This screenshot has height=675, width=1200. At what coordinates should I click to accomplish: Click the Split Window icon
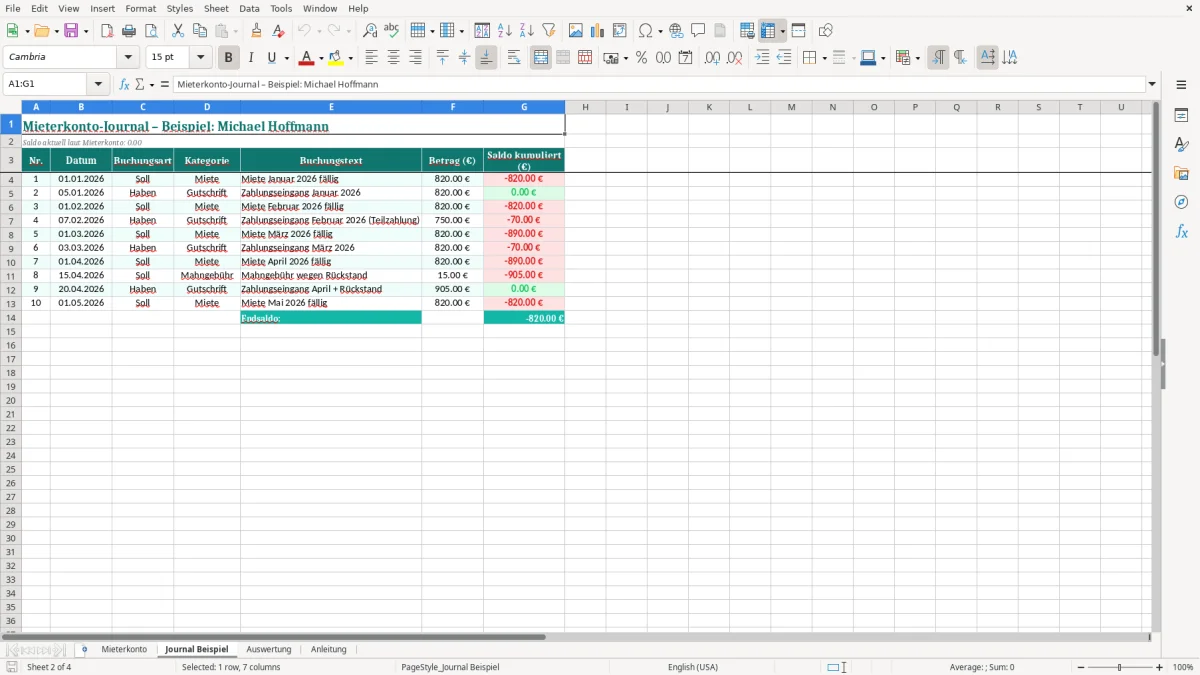pos(799,31)
